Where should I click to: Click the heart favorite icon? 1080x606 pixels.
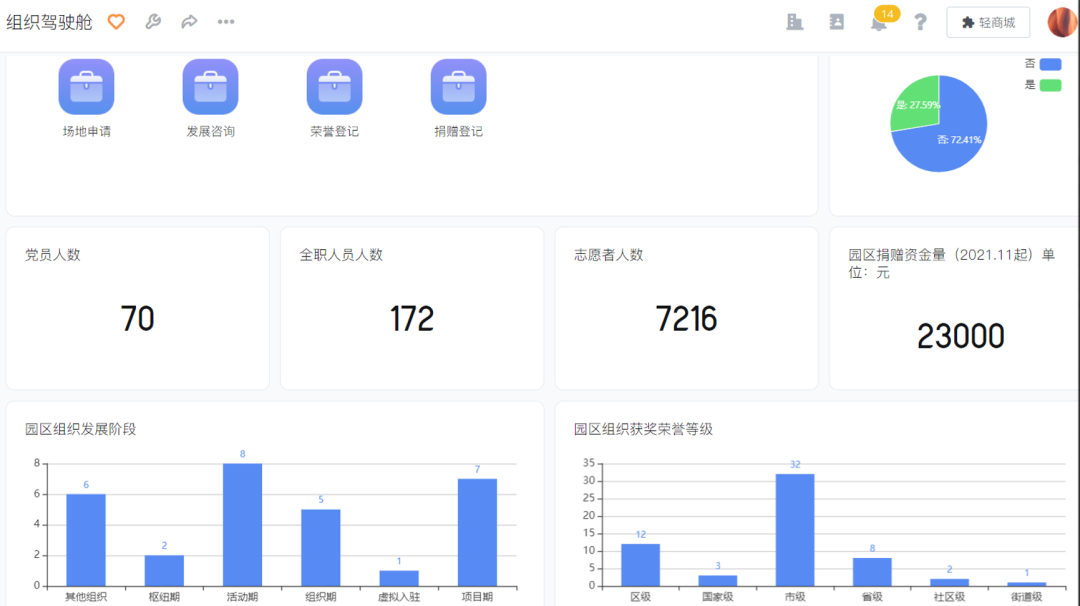click(x=116, y=22)
